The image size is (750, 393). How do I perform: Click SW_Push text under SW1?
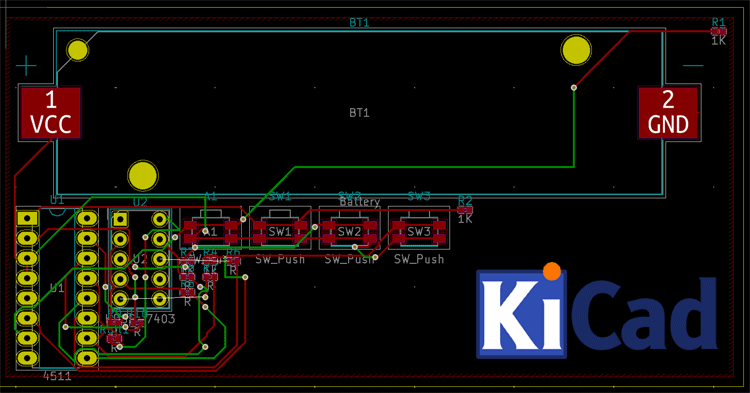click(280, 259)
